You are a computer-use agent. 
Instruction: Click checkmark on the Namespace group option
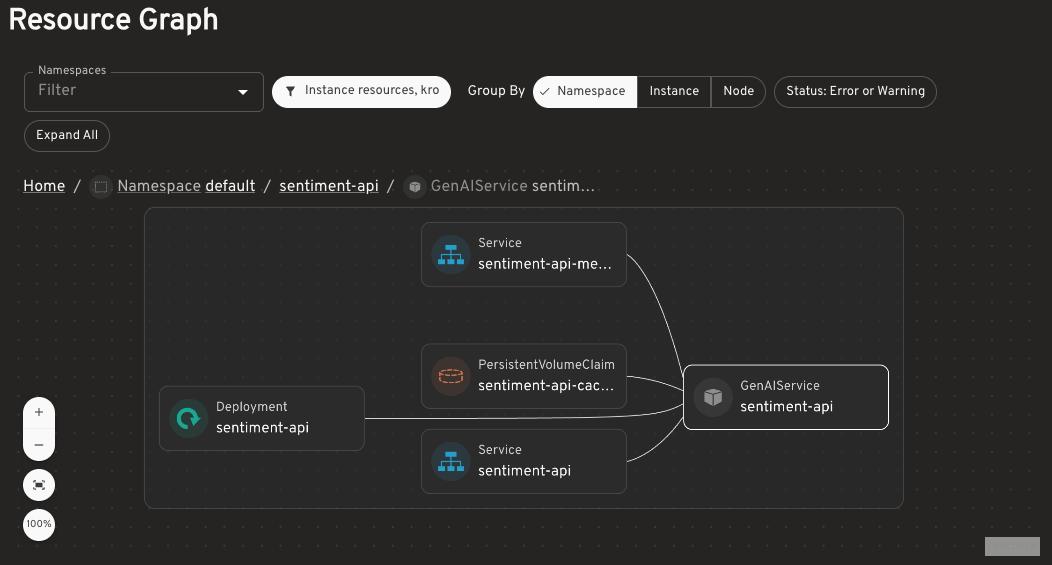coord(545,92)
